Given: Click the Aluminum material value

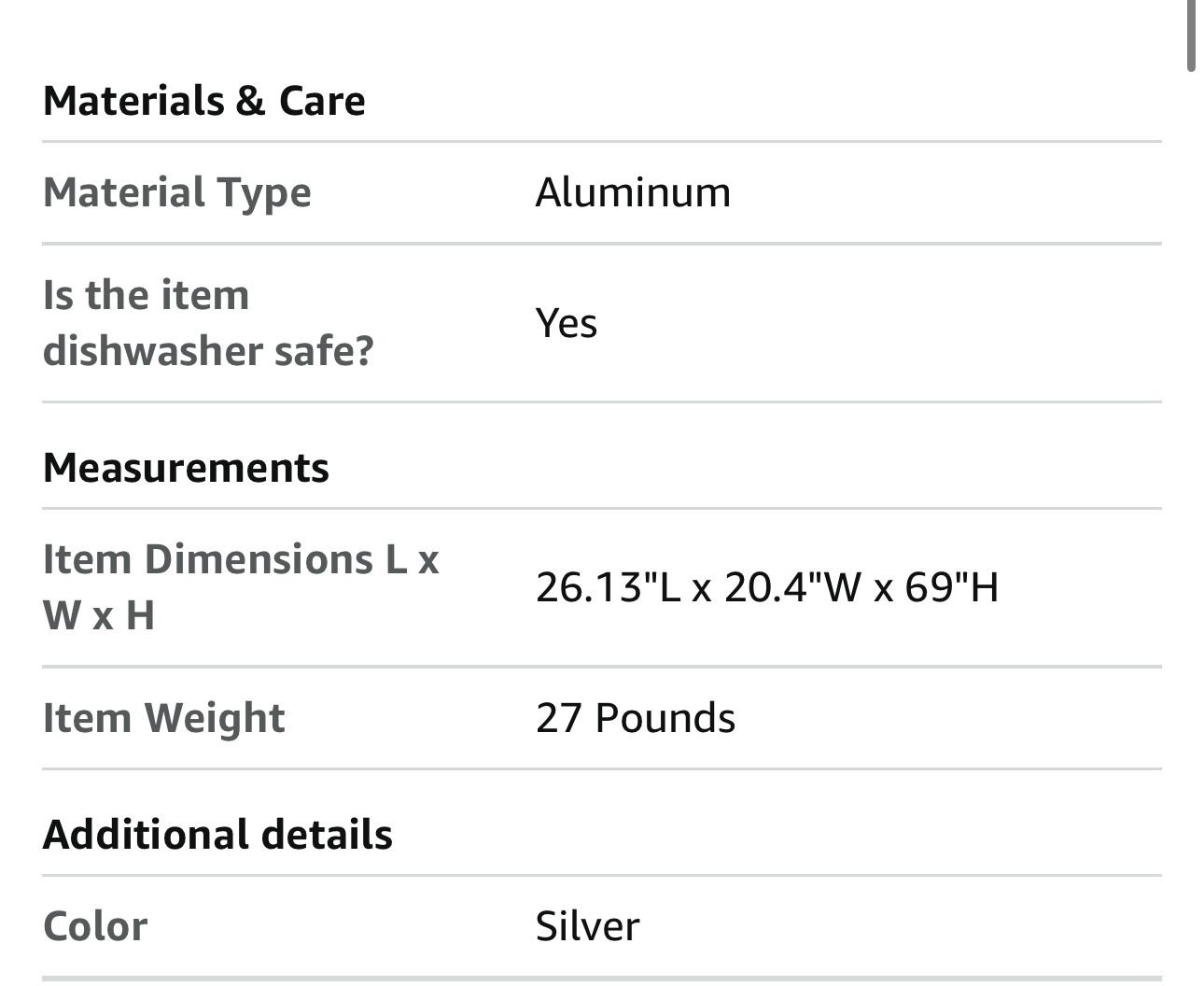Looking at the screenshot, I should (x=633, y=192).
